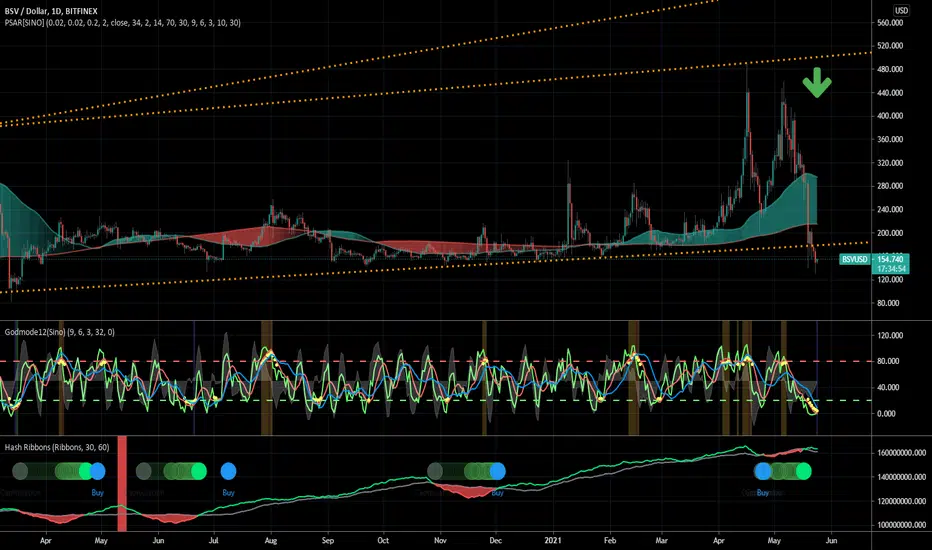Click the Dec label on the time axis

point(495,540)
